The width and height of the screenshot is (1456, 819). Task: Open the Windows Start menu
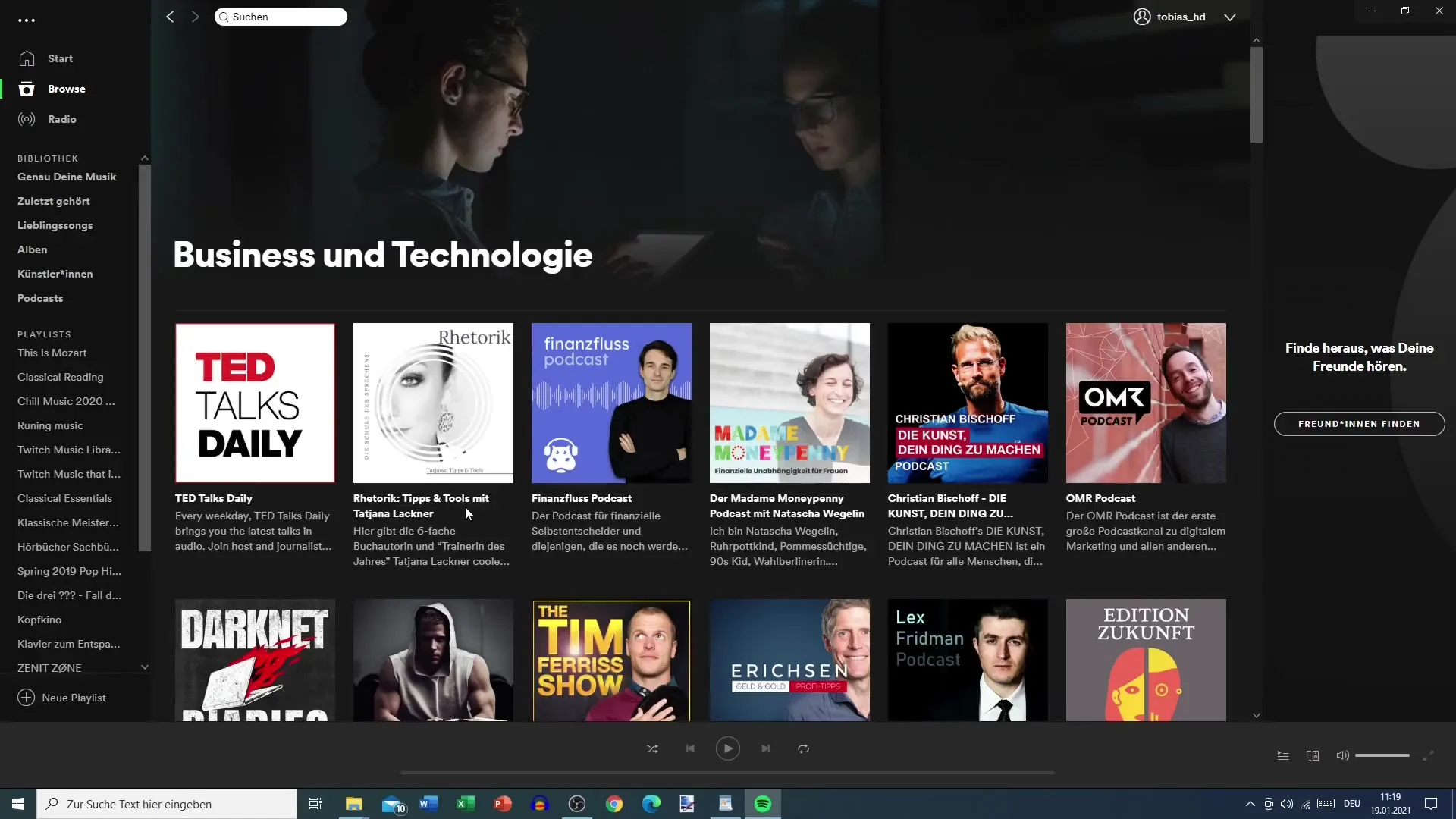point(18,804)
